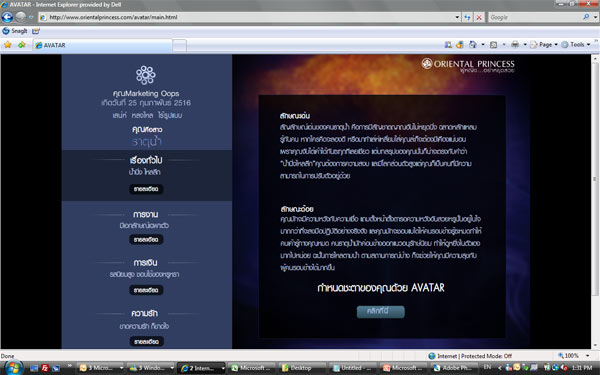Viewport: 600px width, 375px height.
Task: Click the fourth icon on the IE command bar
Action: (494, 45)
